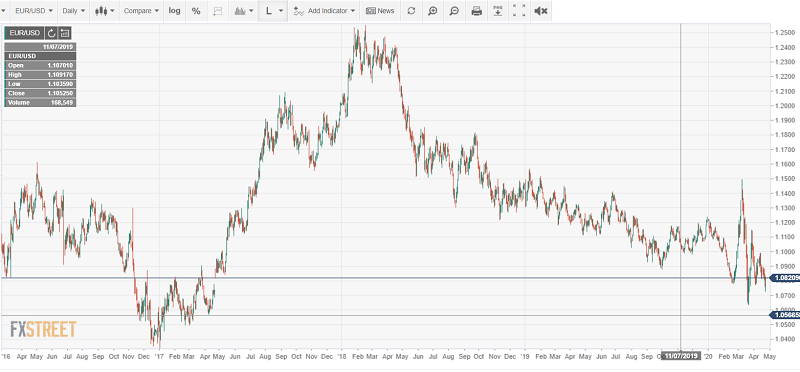Screen dimensions: 800x372
Task: Click the 1.0566 price line label
Action: (x=784, y=315)
